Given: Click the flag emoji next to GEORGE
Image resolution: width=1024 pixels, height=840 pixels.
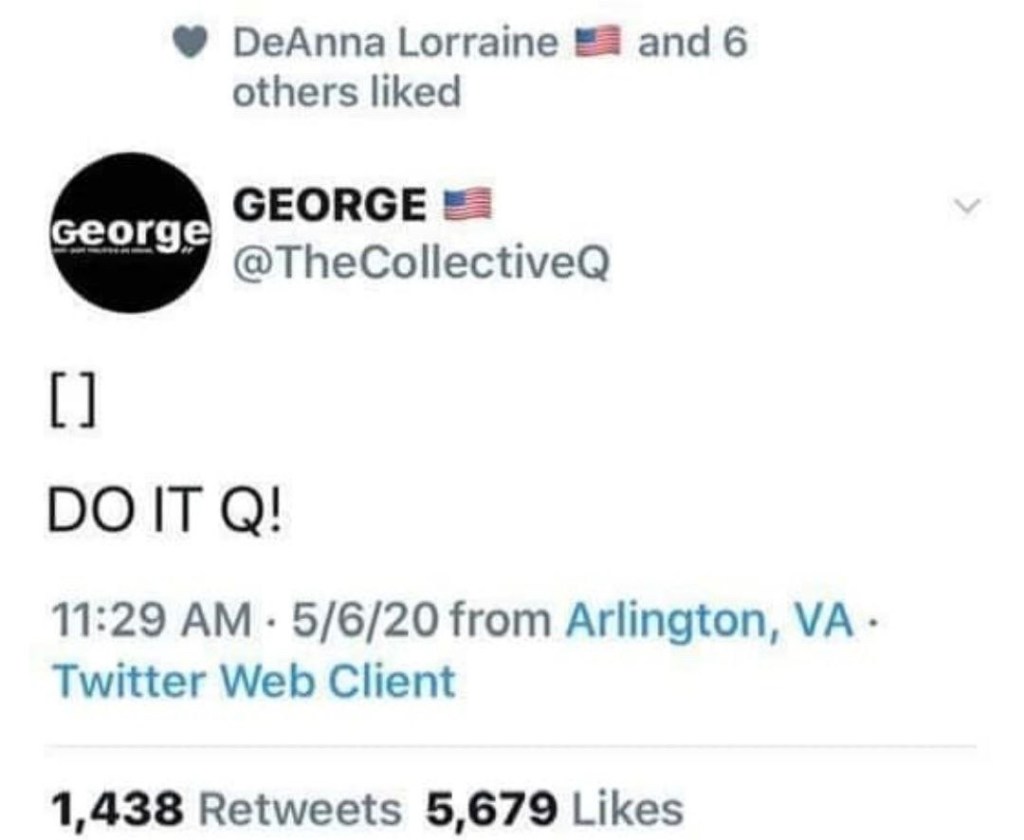Looking at the screenshot, I should click(468, 204).
